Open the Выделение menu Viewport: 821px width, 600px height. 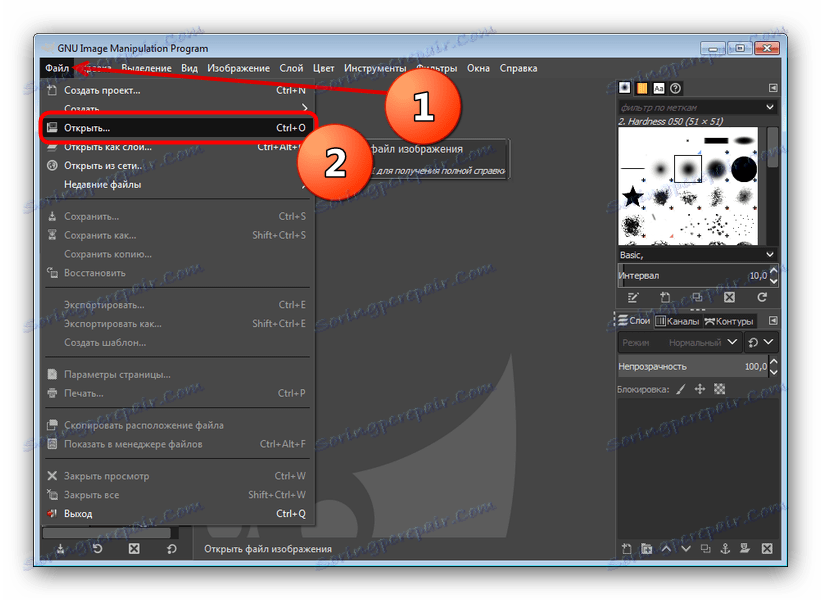pos(146,68)
